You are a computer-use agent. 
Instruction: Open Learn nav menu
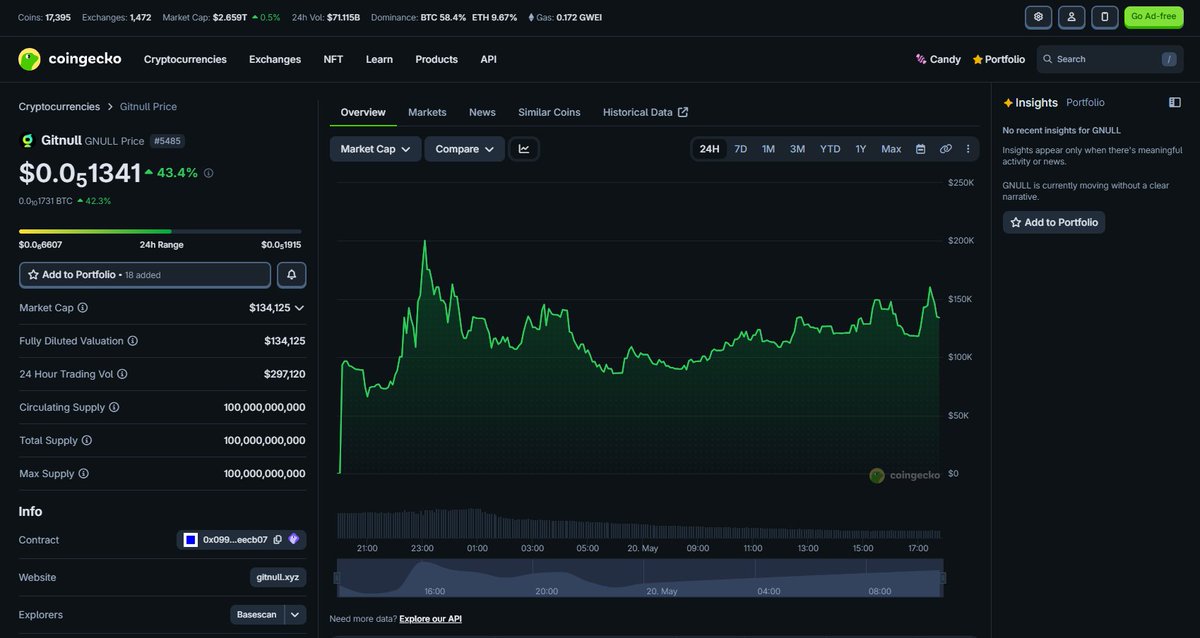[379, 59]
